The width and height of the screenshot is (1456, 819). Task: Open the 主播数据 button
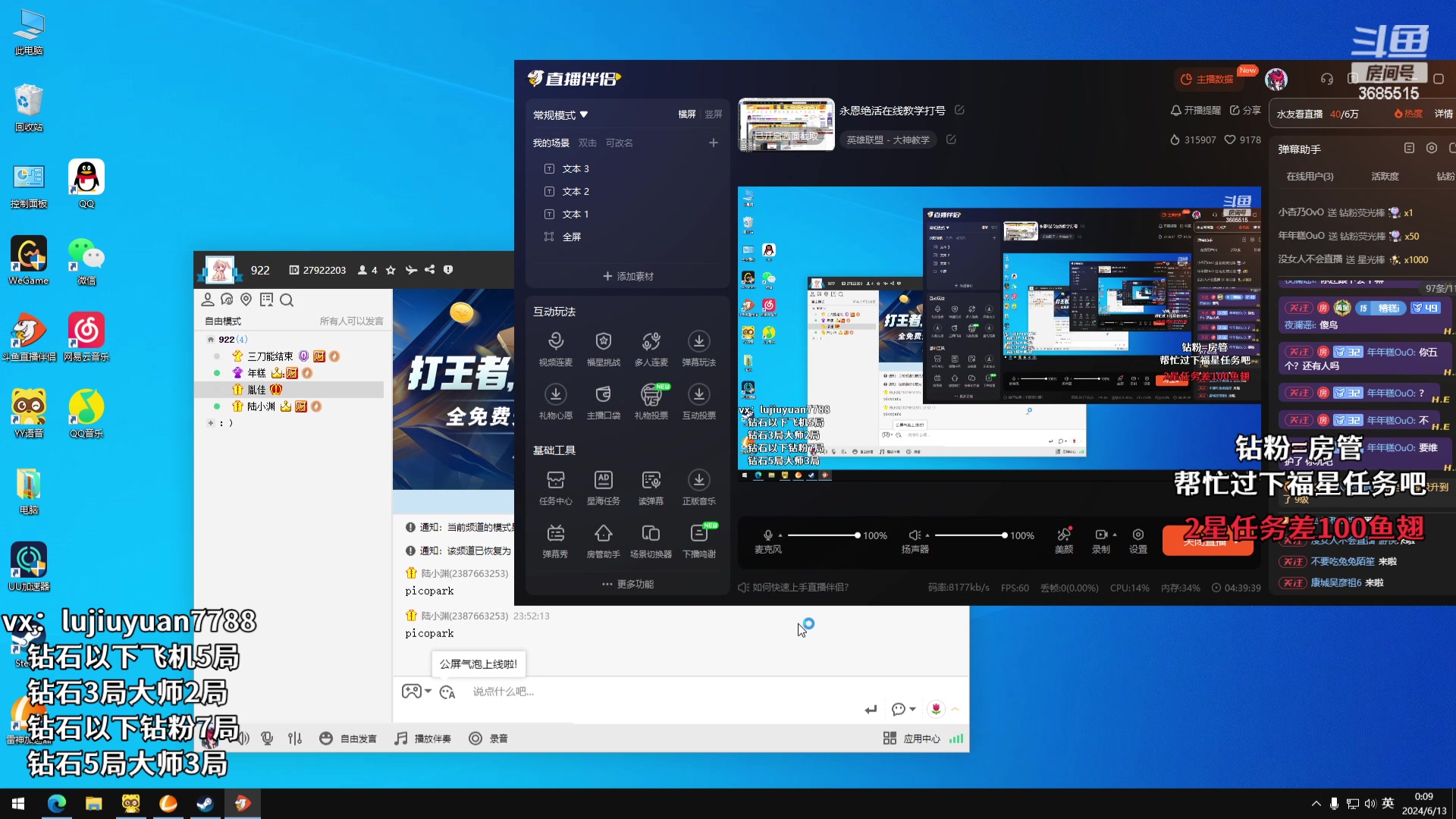pos(1207,79)
